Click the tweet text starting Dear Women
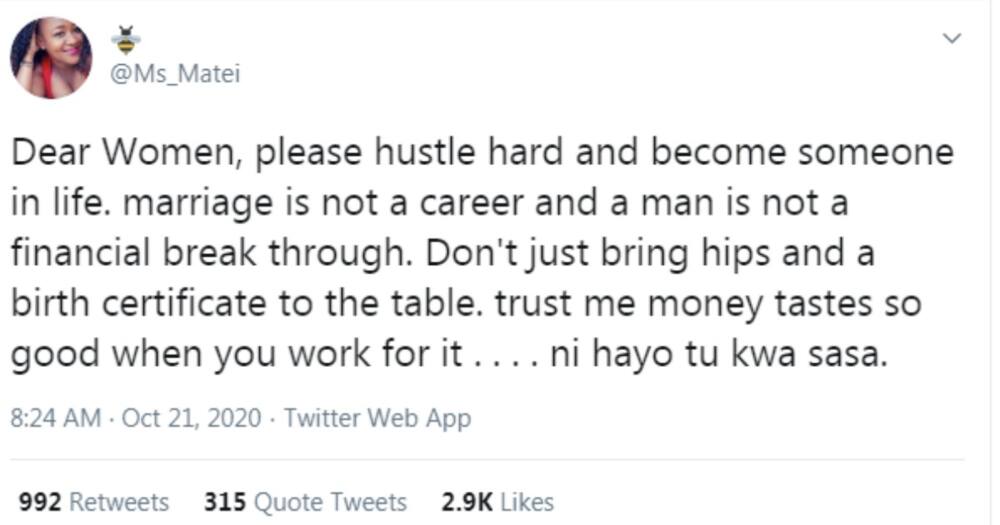Screen dimensions: 1000x525 coord(482,253)
